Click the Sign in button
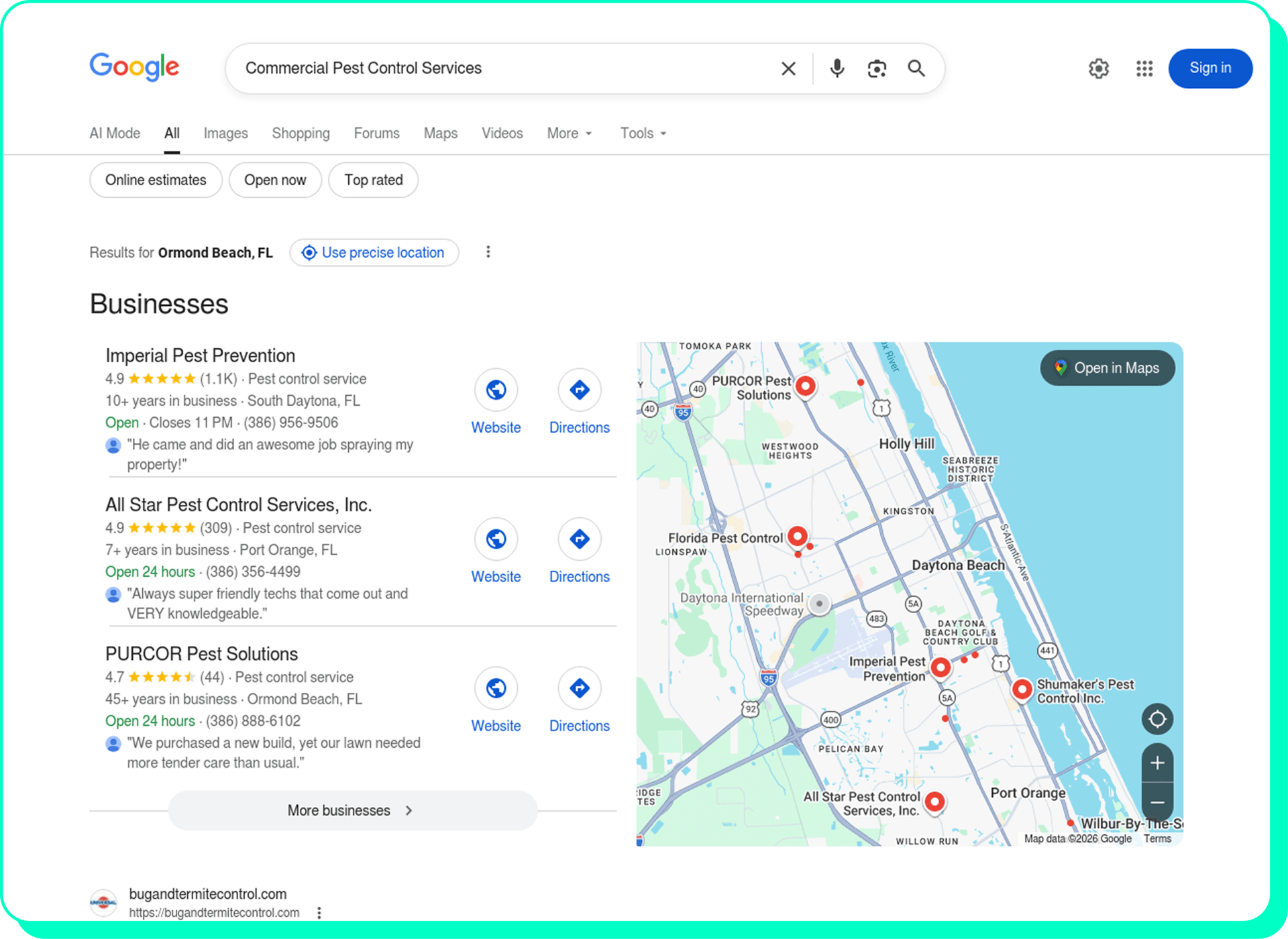Screen dimensions: 1288x939 [1210, 68]
